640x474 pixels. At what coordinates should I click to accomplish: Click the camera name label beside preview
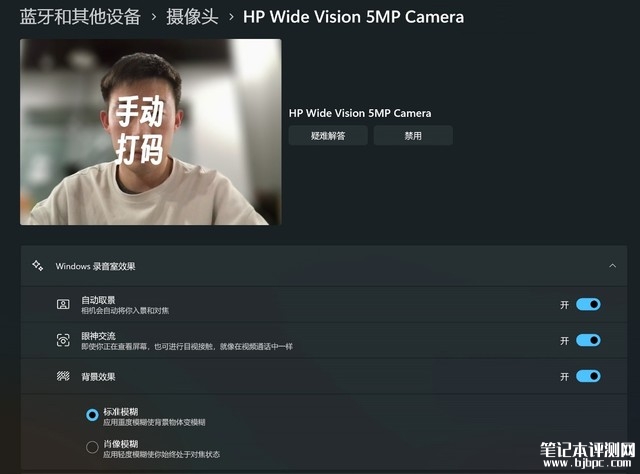click(360, 113)
